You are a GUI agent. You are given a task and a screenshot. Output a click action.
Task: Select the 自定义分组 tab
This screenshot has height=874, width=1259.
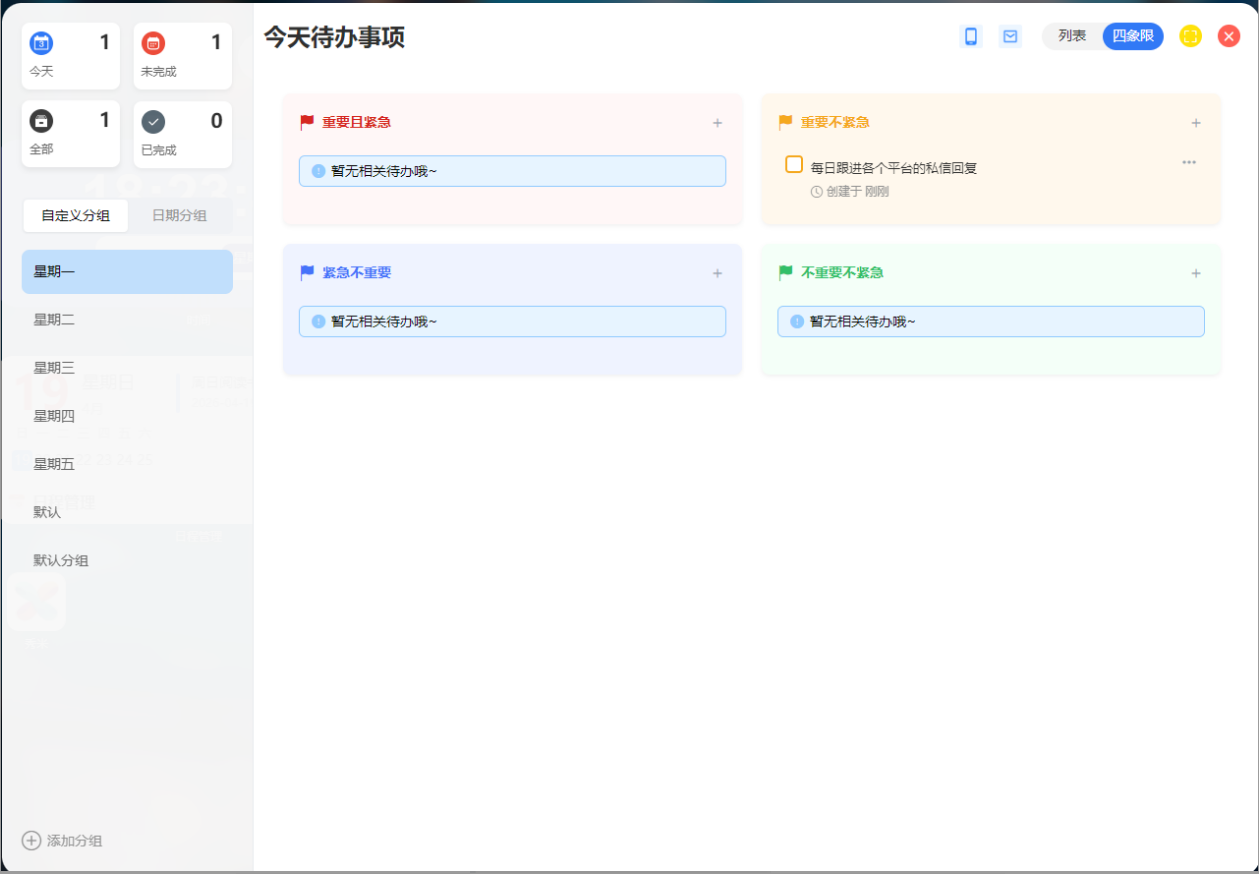tap(76, 215)
